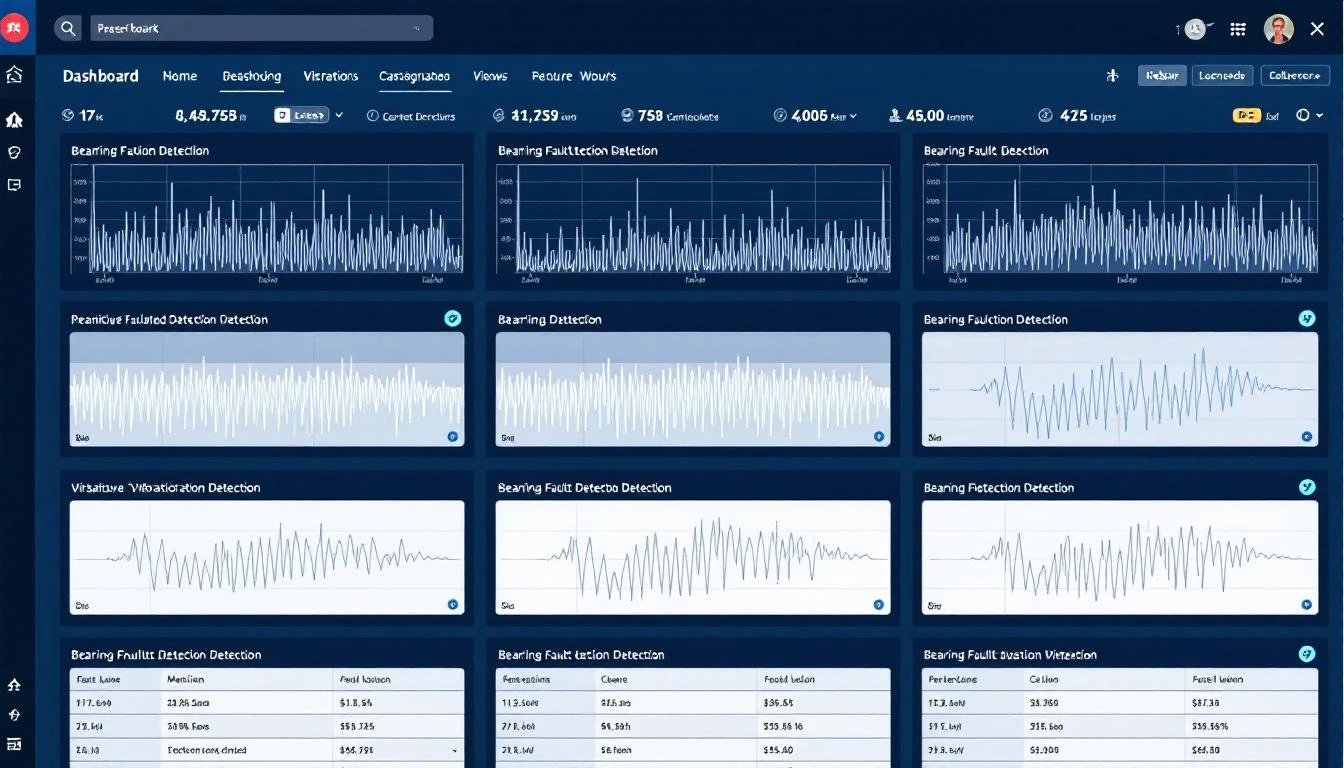This screenshot has height=768, width=1344.
Task: Click the Locneeds button at top right
Action: click(1222, 75)
